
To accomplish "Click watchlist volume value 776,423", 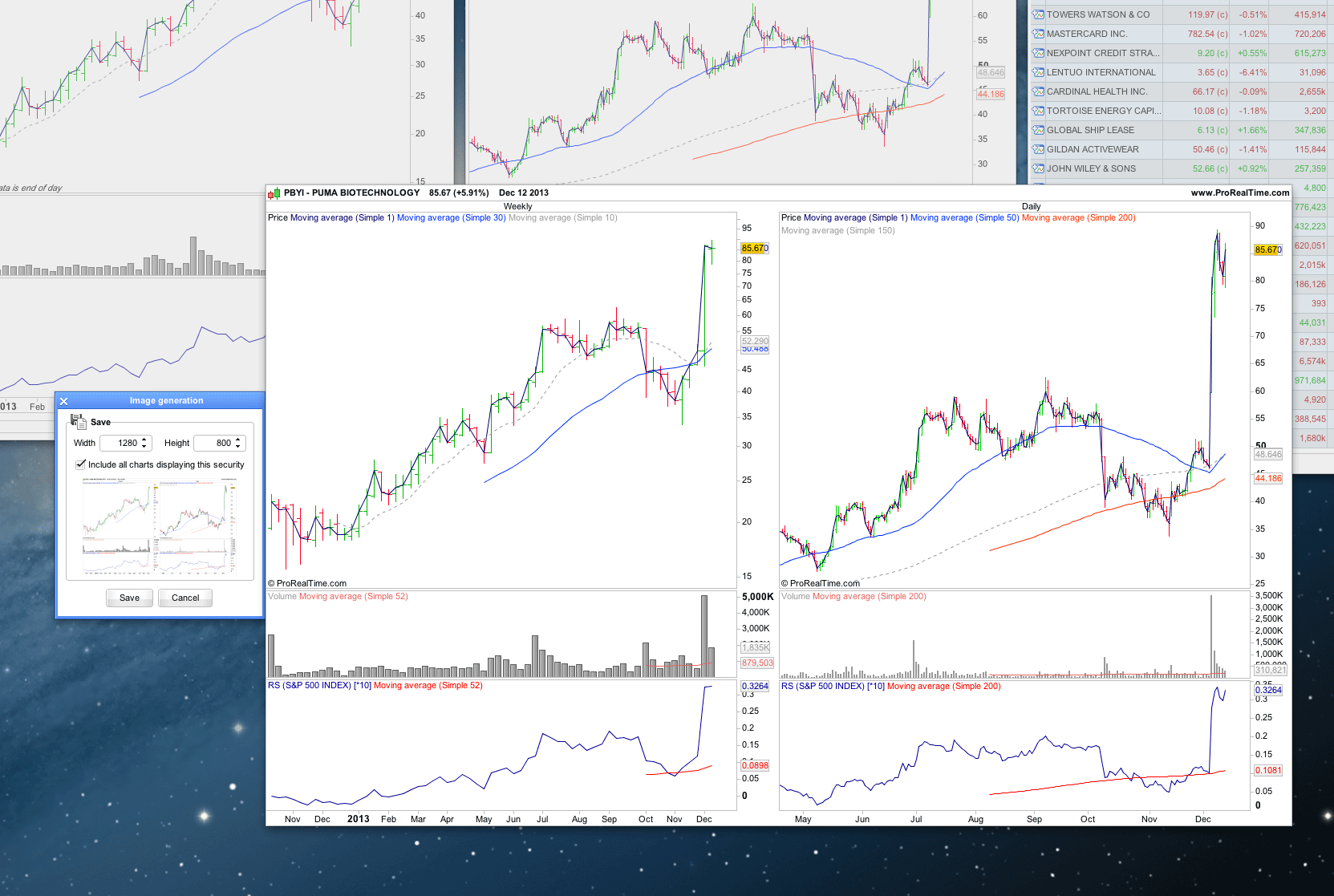I will (1310, 207).
